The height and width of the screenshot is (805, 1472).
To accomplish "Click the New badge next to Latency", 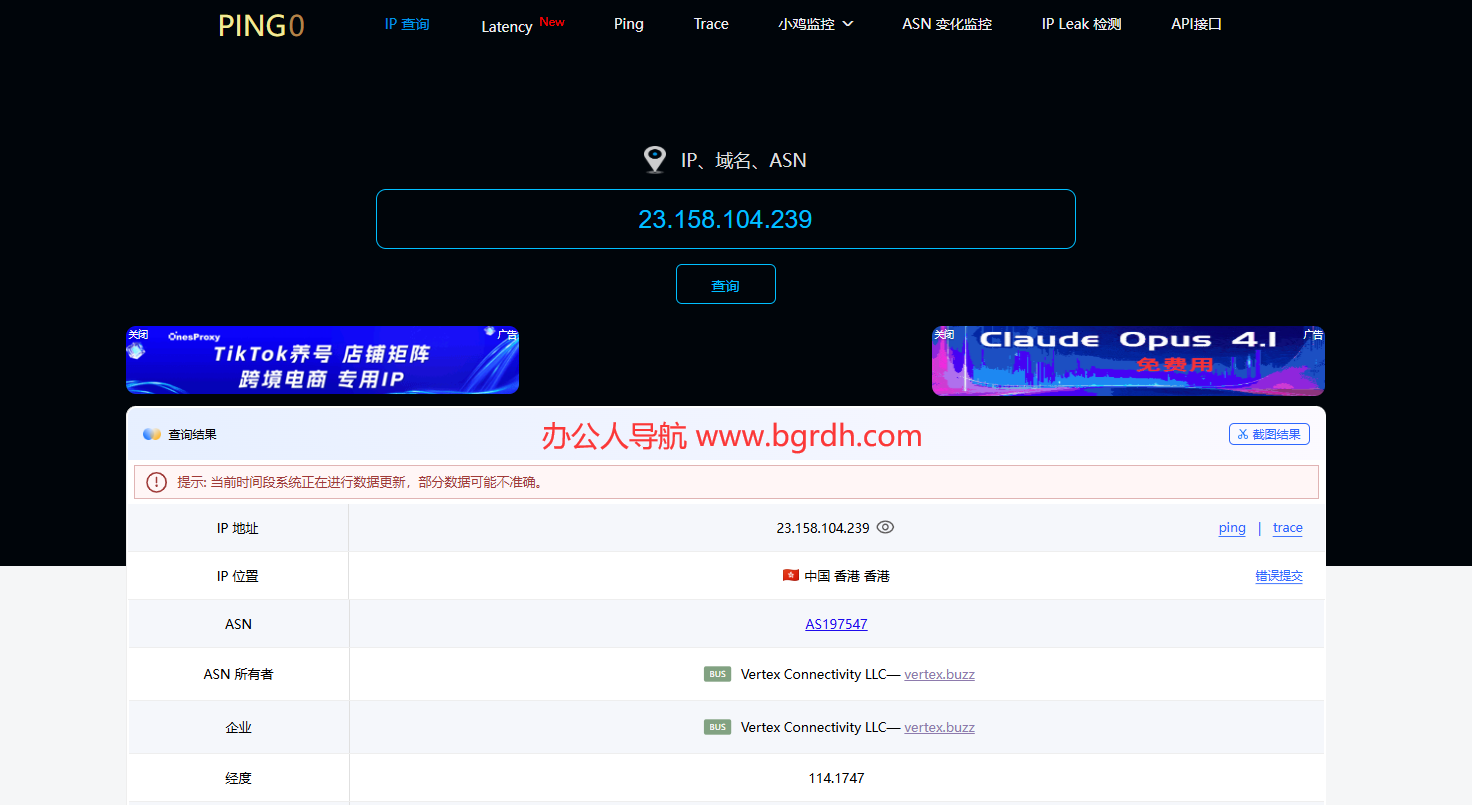I will coord(552,18).
